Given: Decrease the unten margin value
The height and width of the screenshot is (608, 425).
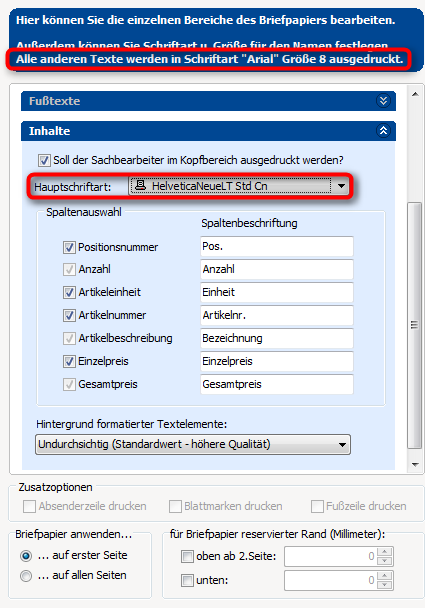Looking at the screenshot, I should pyautogui.click(x=384, y=585).
